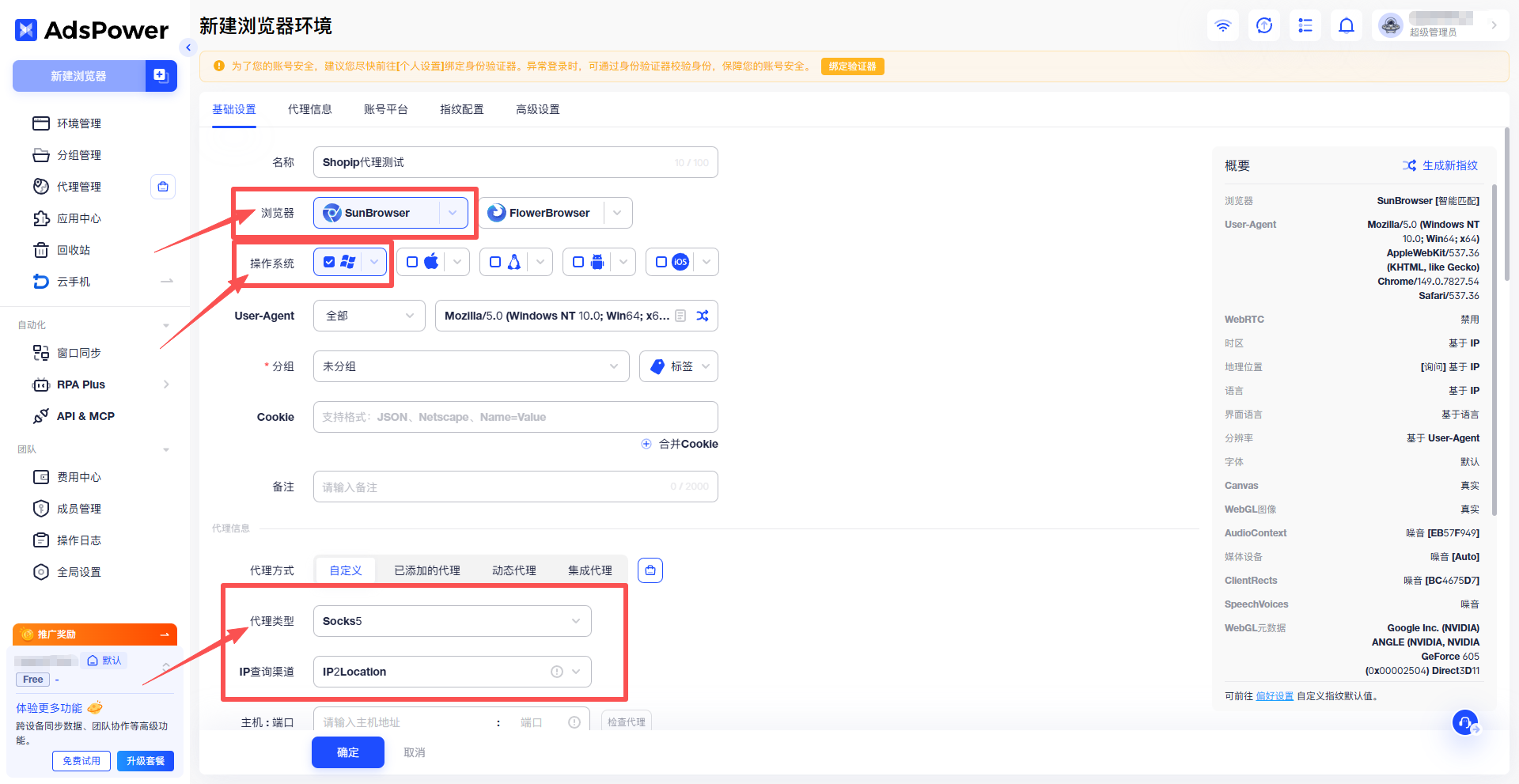This screenshot has width=1519, height=784.
Task: Click the 绑定验证器 button in banner
Action: tap(853, 66)
